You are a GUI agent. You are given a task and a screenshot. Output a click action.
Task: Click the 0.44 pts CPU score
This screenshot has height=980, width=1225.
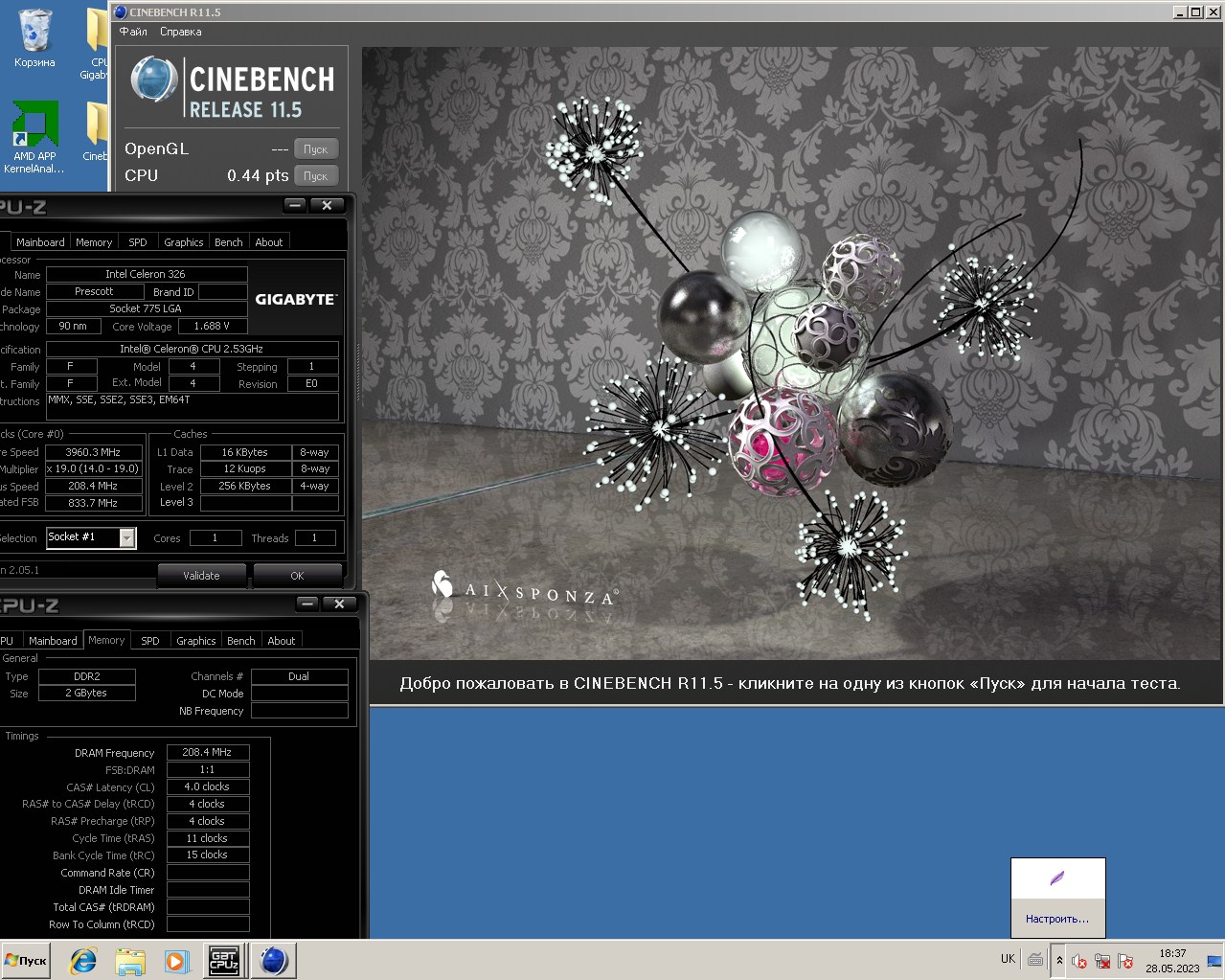258,176
